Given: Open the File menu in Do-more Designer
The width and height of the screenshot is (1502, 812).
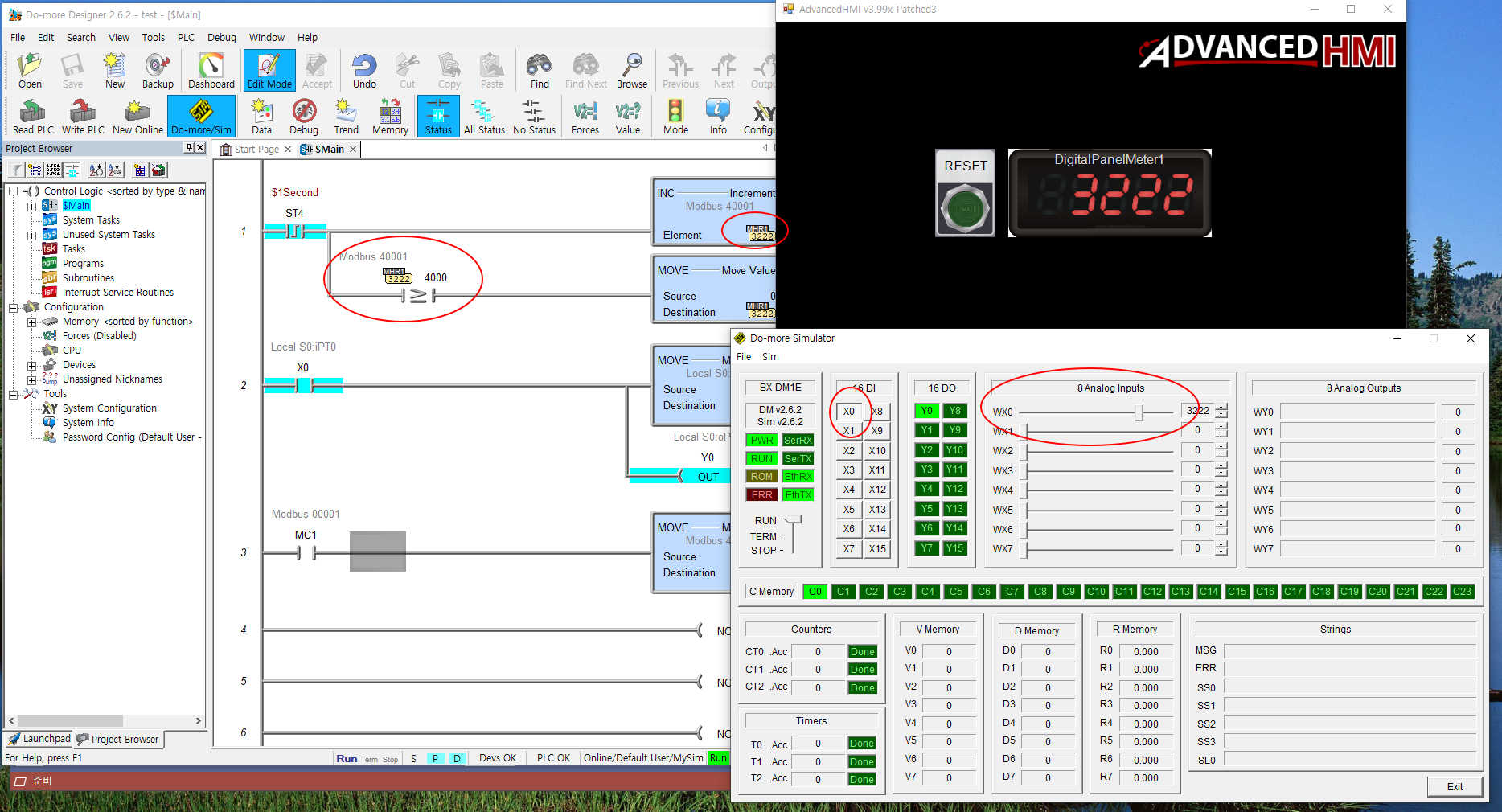Looking at the screenshot, I should (18, 37).
